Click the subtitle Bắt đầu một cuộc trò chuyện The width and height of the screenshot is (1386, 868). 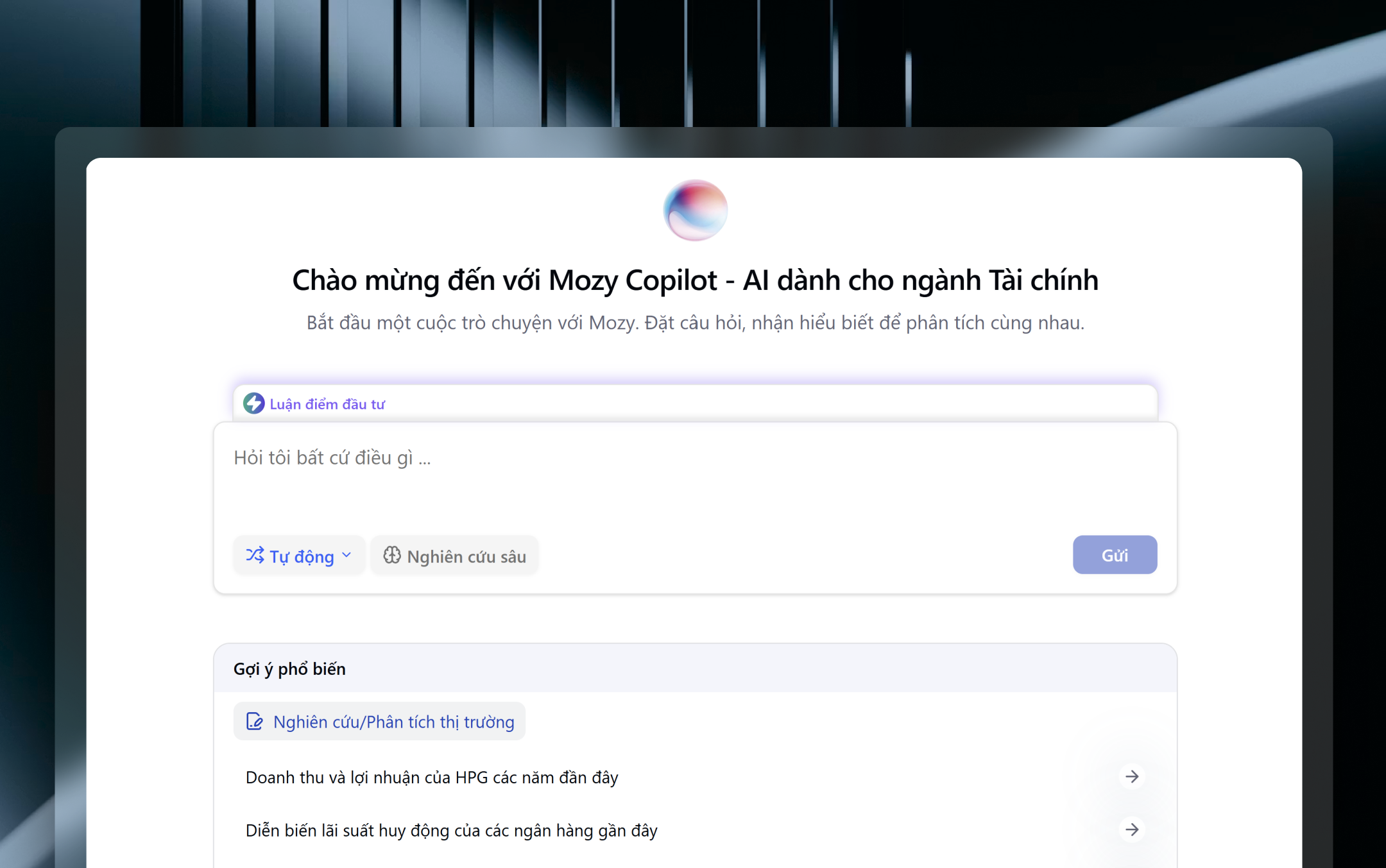[695, 323]
